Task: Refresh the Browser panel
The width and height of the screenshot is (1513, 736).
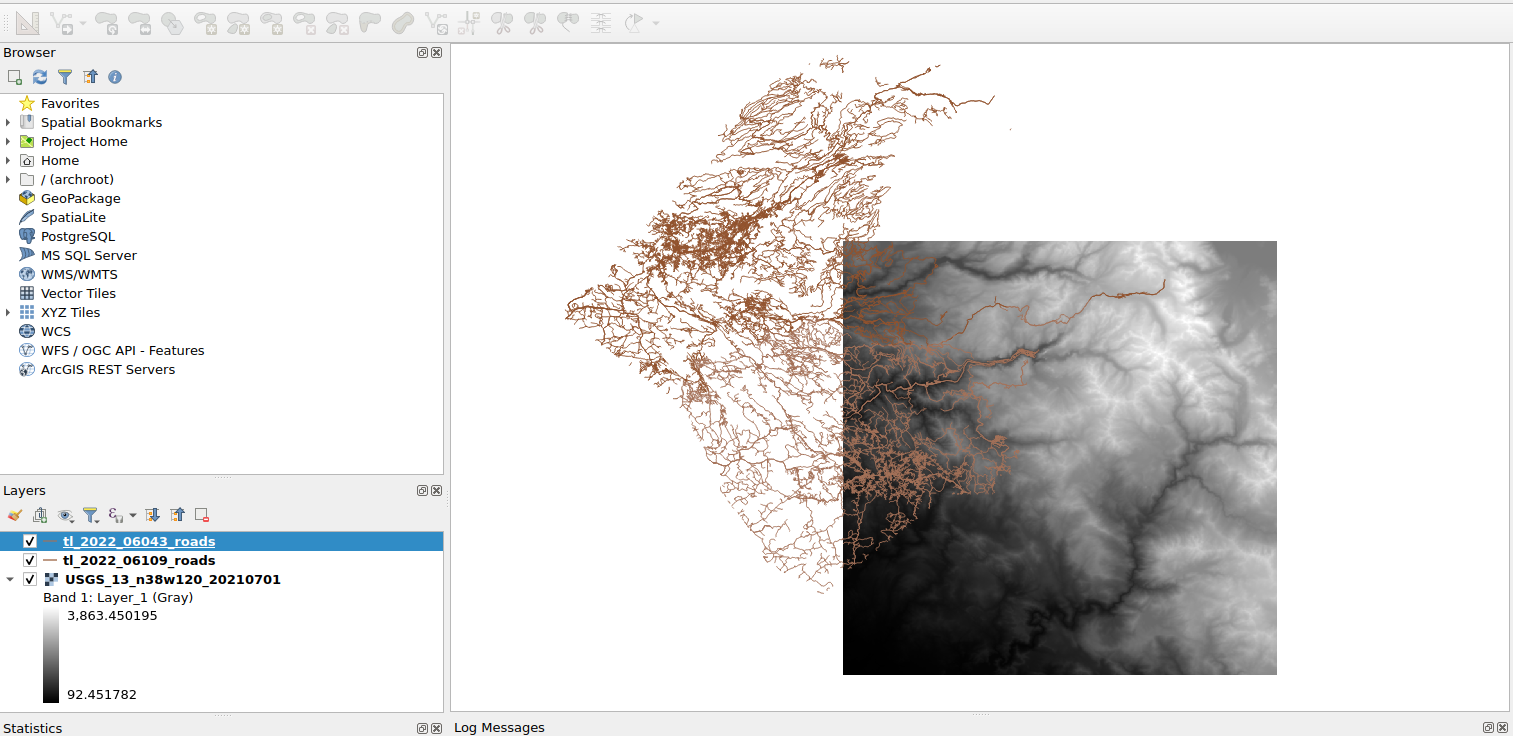Action: click(x=40, y=76)
